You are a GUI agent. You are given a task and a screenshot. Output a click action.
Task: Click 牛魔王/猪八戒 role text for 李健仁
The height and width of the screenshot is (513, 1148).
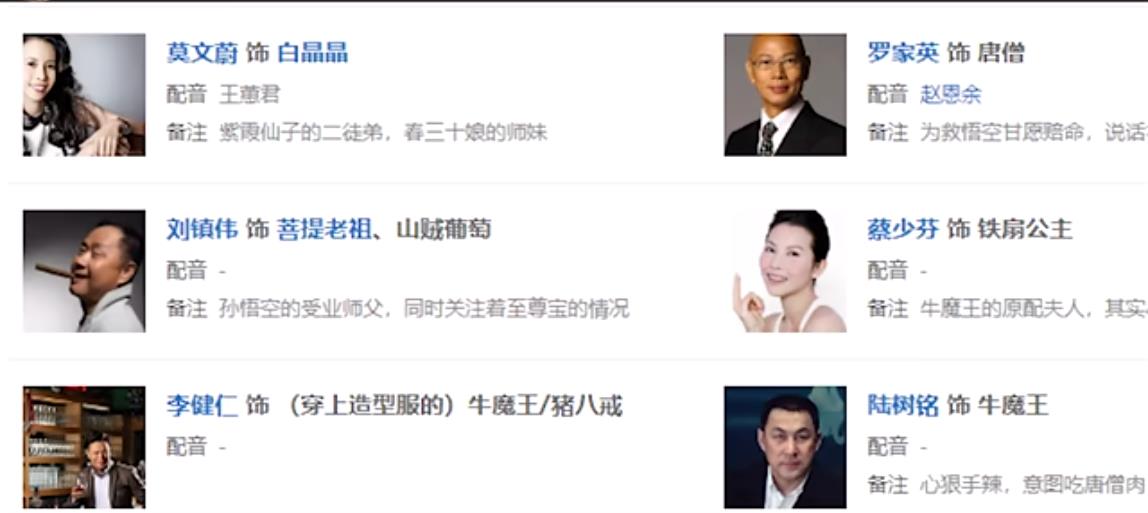545,405
